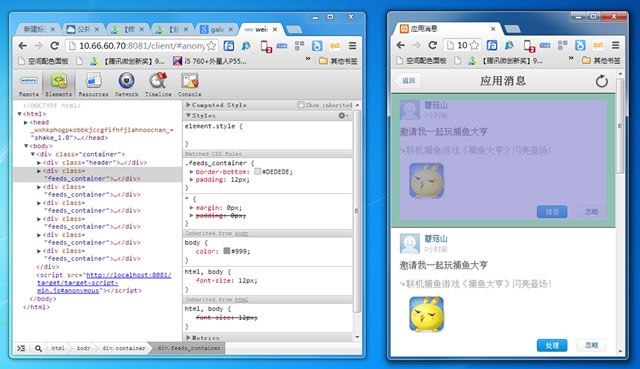Toggle the Show inherited checkbox
Image resolution: width=640 pixels, height=369 pixels.
click(x=301, y=105)
